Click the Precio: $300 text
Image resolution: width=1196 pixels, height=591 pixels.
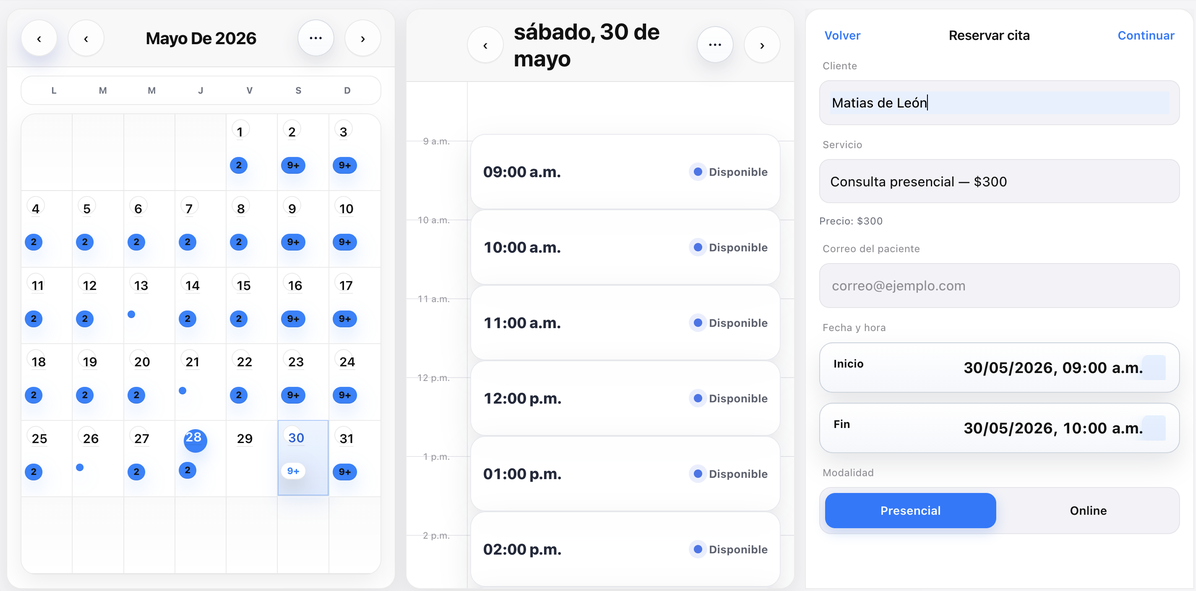(x=851, y=221)
